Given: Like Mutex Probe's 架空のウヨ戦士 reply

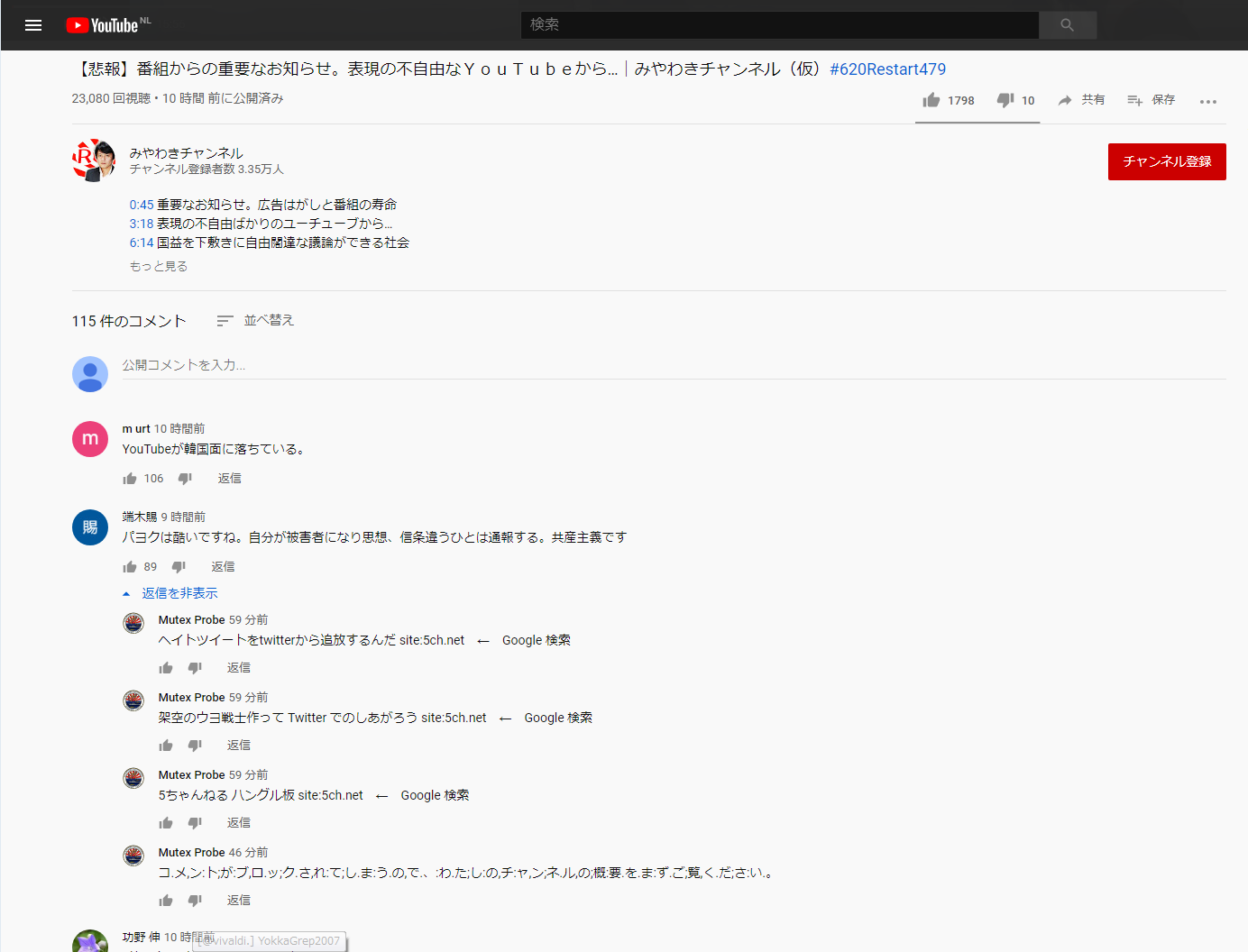Looking at the screenshot, I should click(166, 746).
